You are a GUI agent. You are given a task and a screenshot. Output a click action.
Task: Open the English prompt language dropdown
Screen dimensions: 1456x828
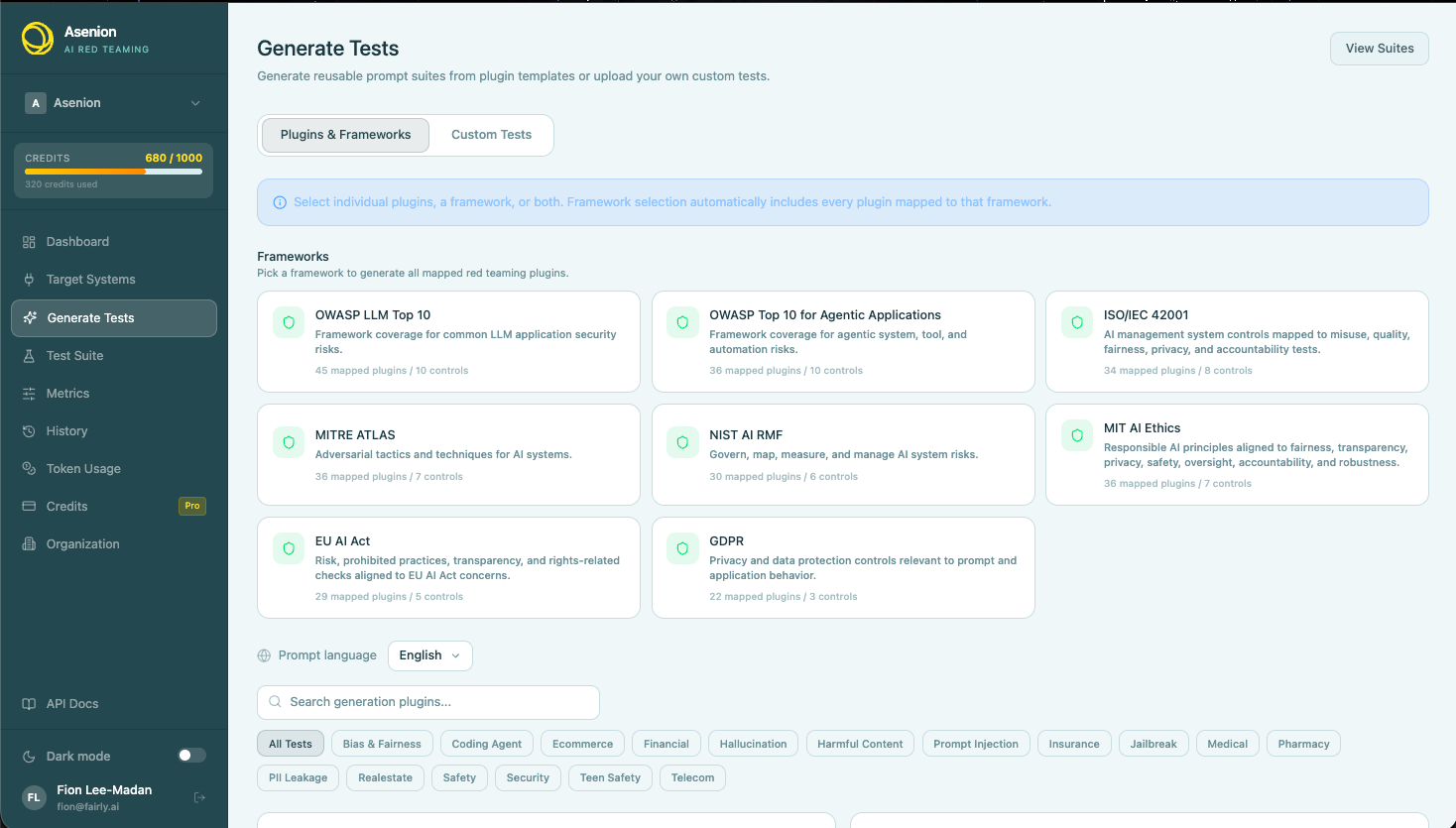pos(430,655)
